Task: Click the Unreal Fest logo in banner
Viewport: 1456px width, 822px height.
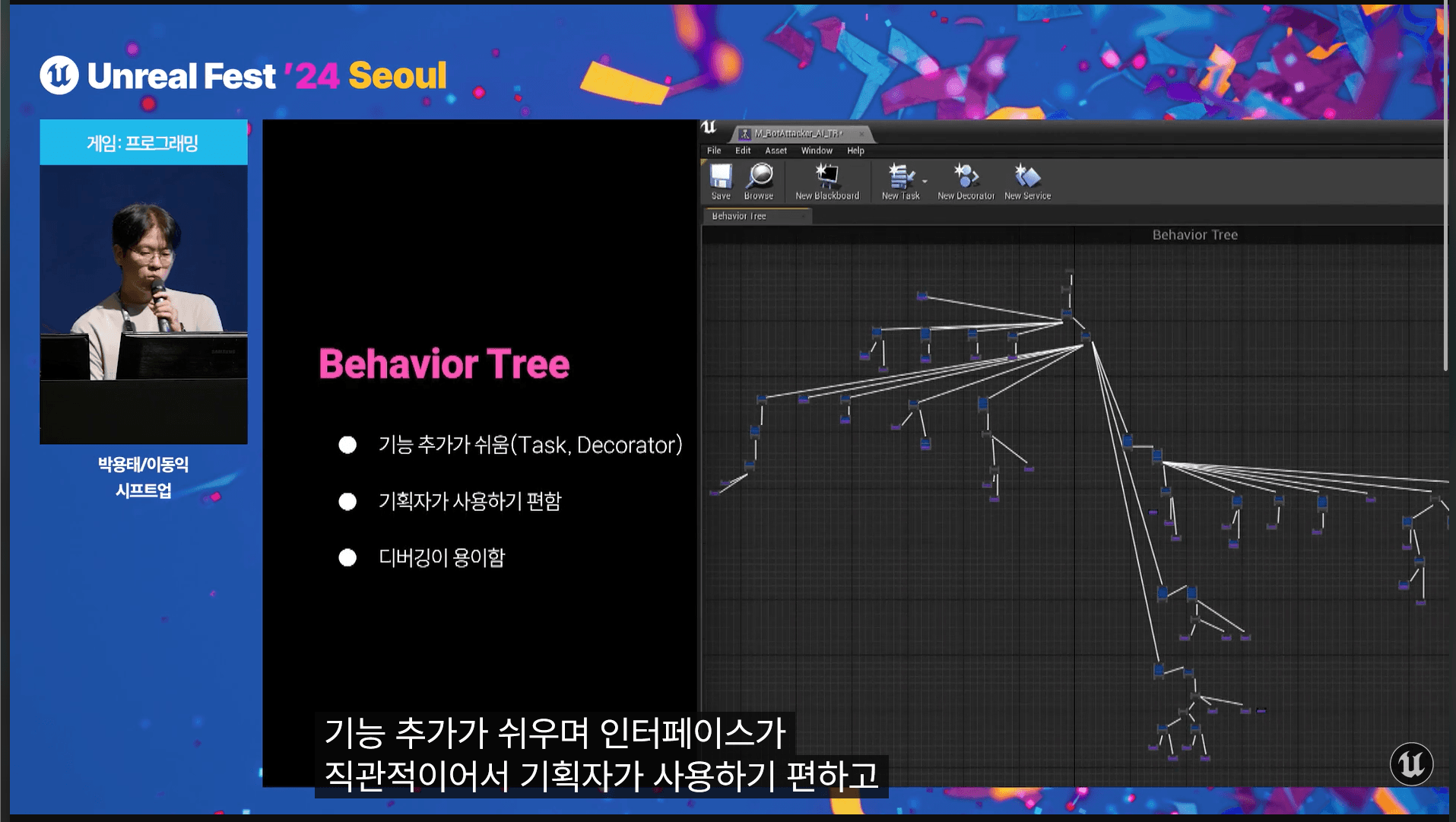Action: tap(59, 75)
